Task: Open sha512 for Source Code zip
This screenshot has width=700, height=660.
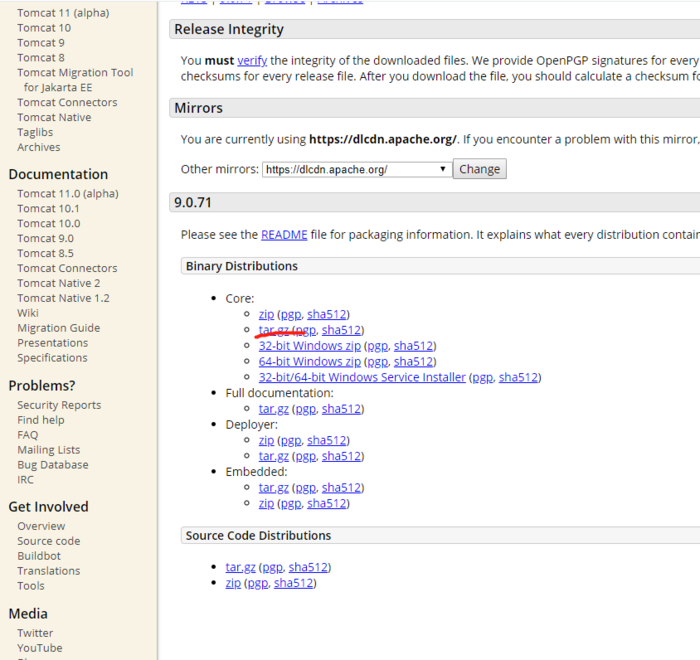Action: coord(294,583)
